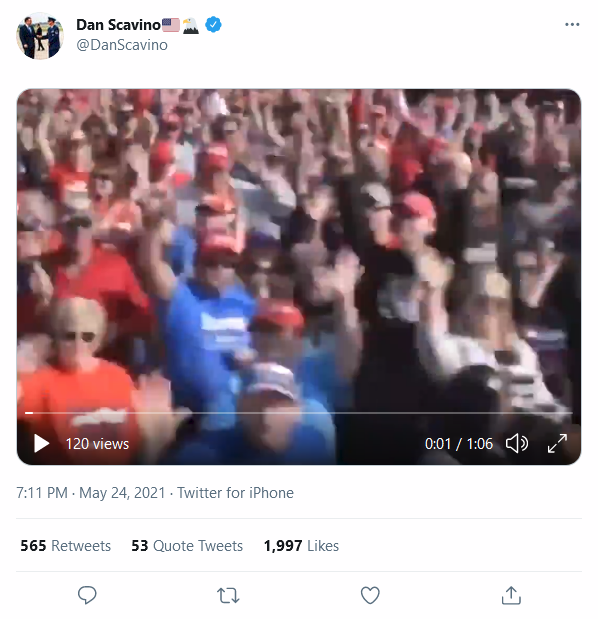
Task: Reply to the tweet
Action: [x=87, y=595]
